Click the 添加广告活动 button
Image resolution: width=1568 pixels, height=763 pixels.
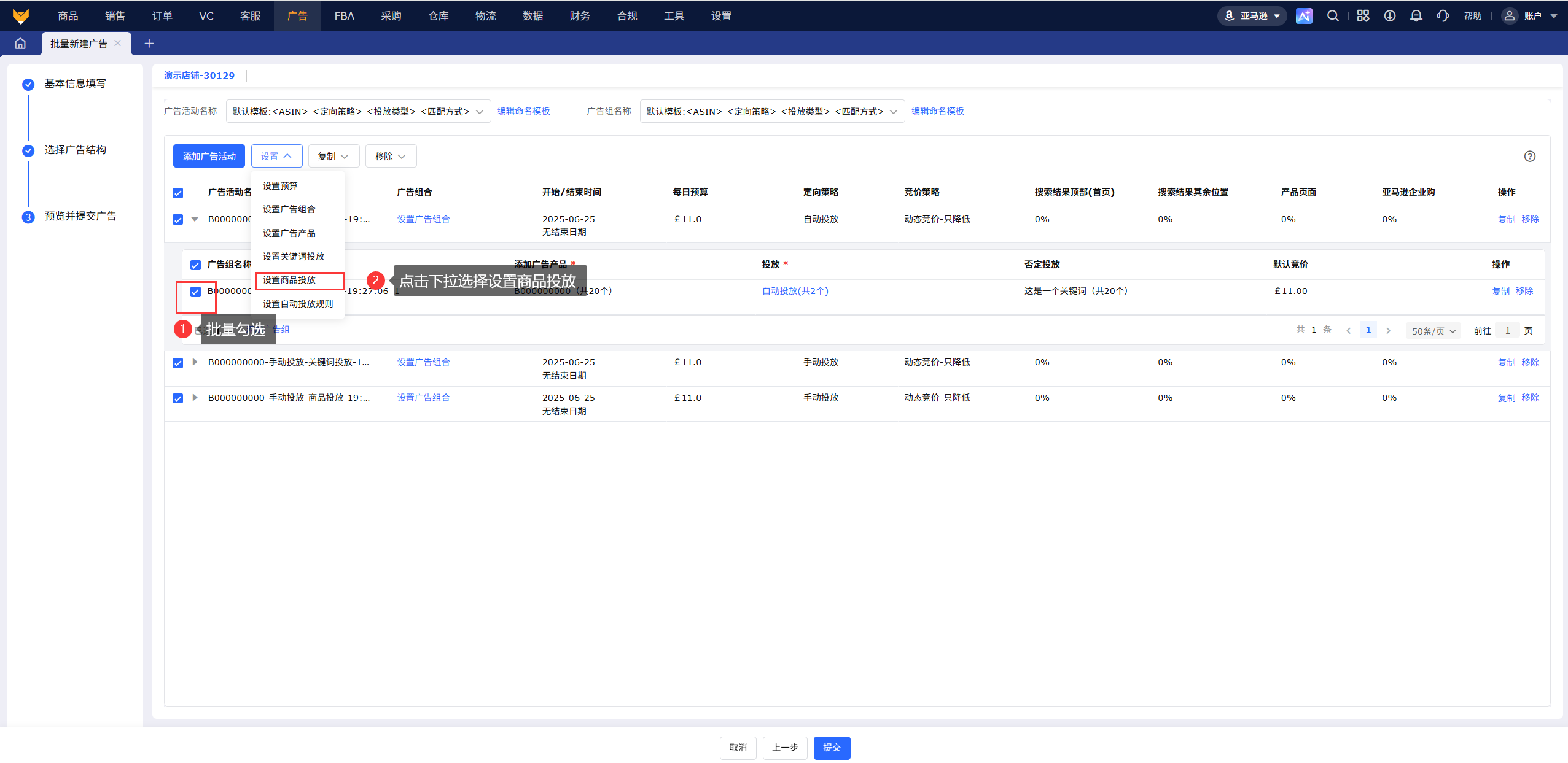pyautogui.click(x=209, y=157)
